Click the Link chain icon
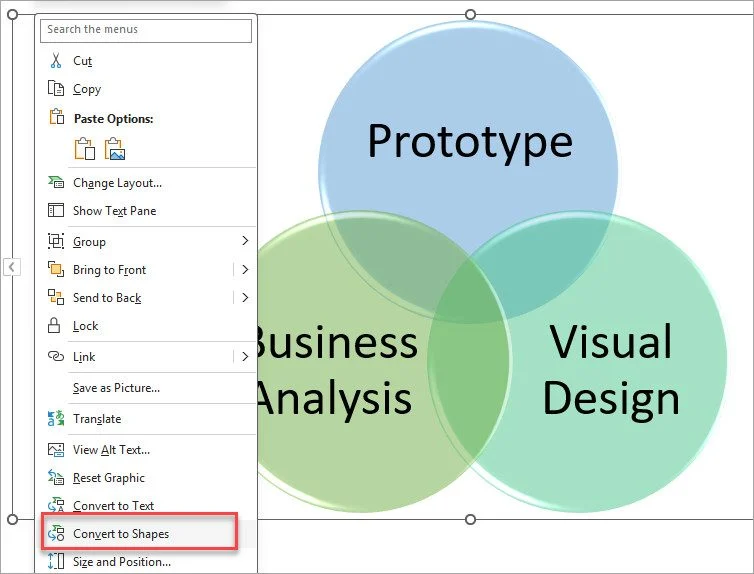 click(56, 356)
